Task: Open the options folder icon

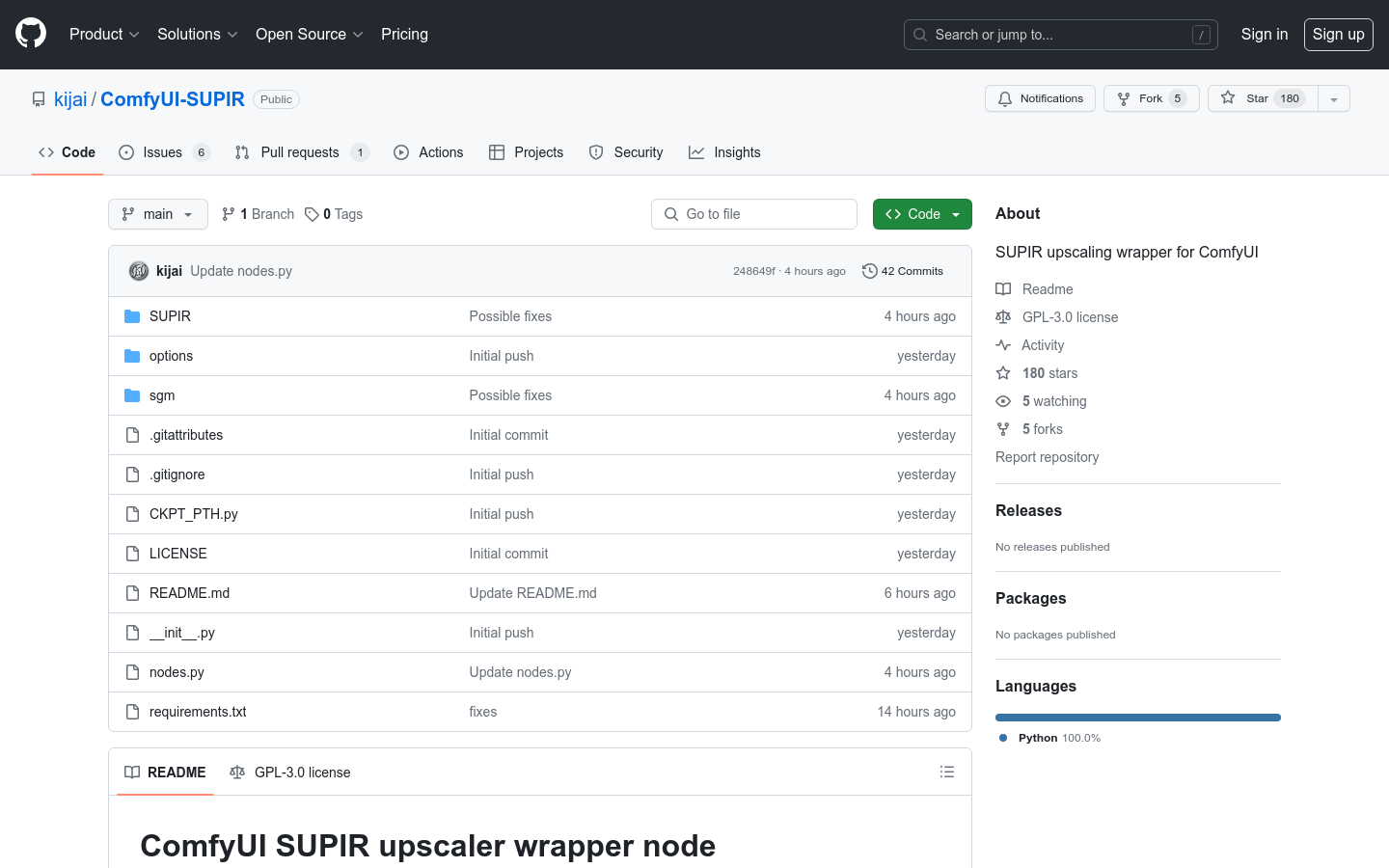Action: (132, 356)
